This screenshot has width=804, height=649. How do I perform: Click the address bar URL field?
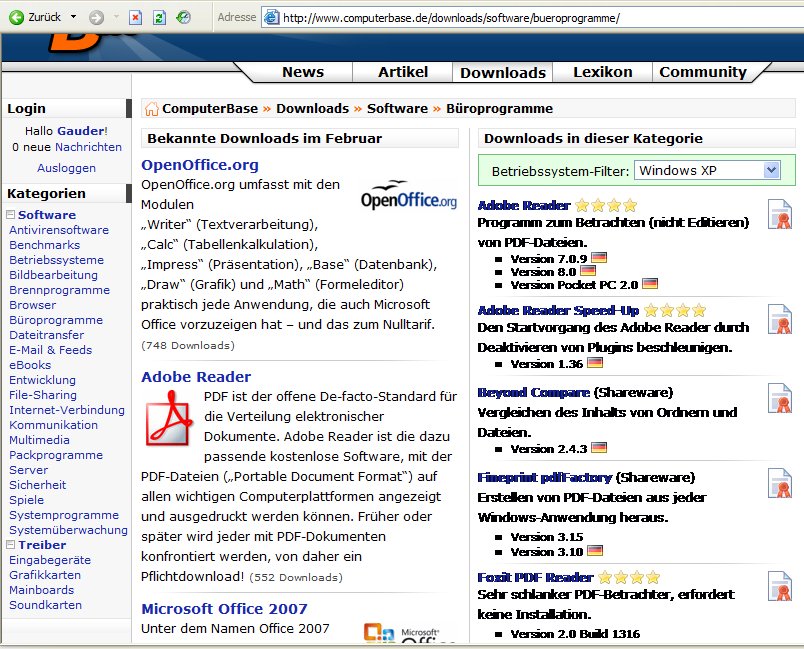(533, 18)
